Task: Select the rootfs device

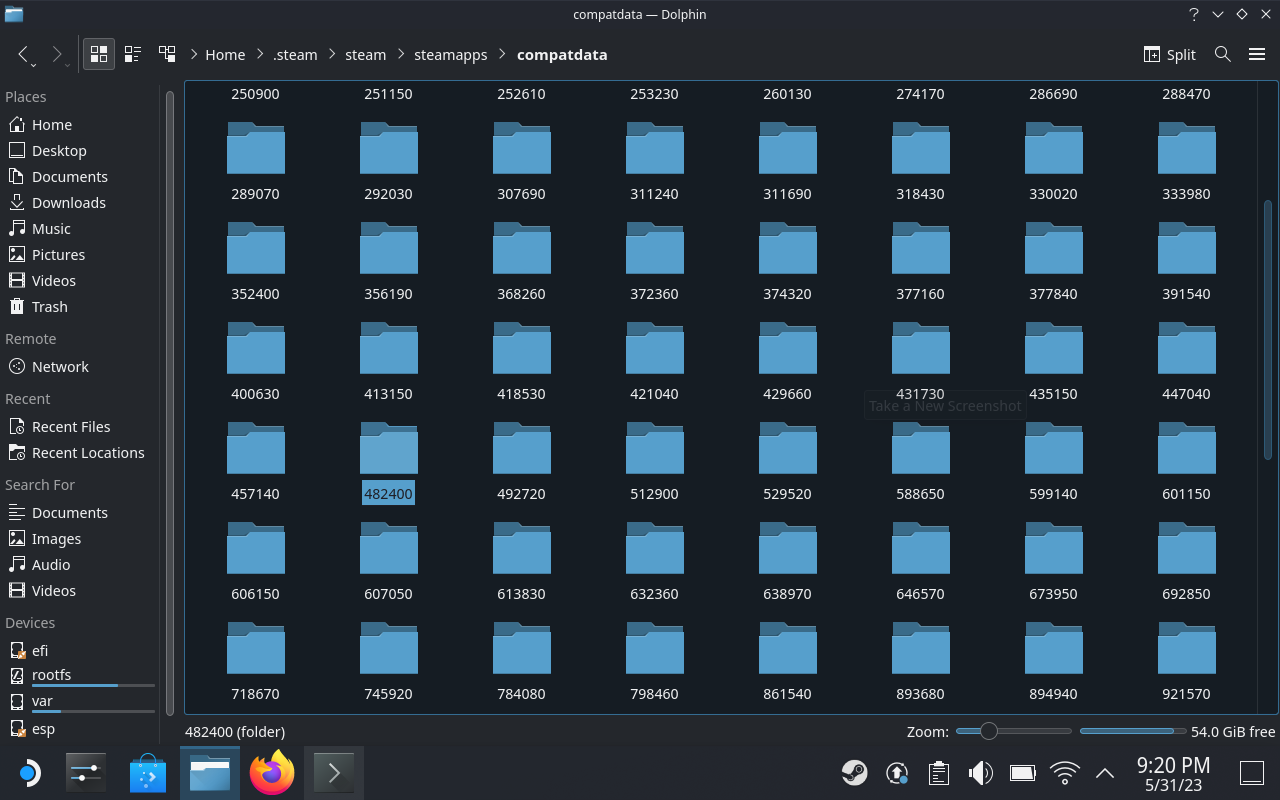Action: [x=51, y=675]
